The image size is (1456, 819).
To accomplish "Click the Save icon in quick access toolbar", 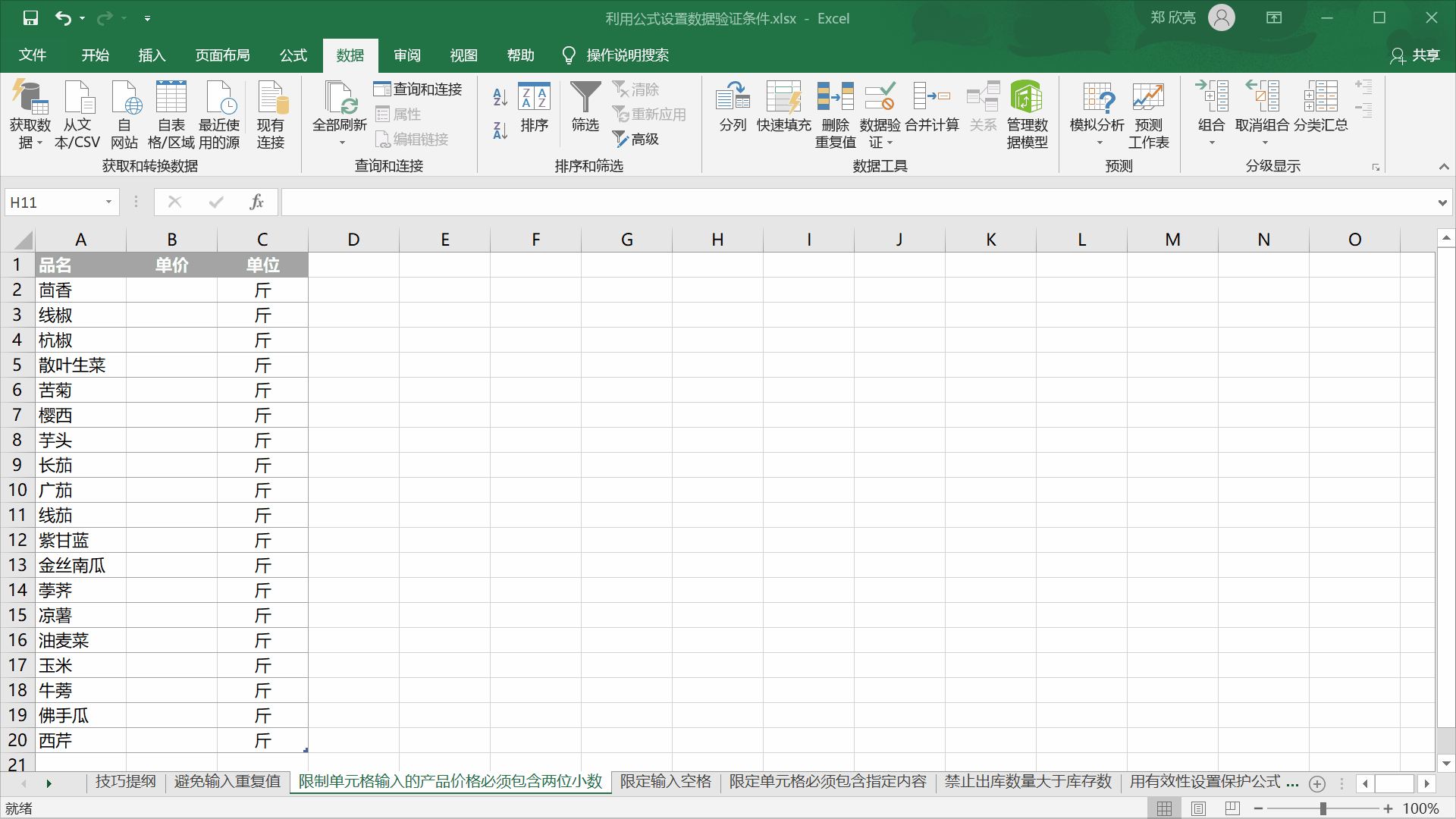I will click(30, 18).
